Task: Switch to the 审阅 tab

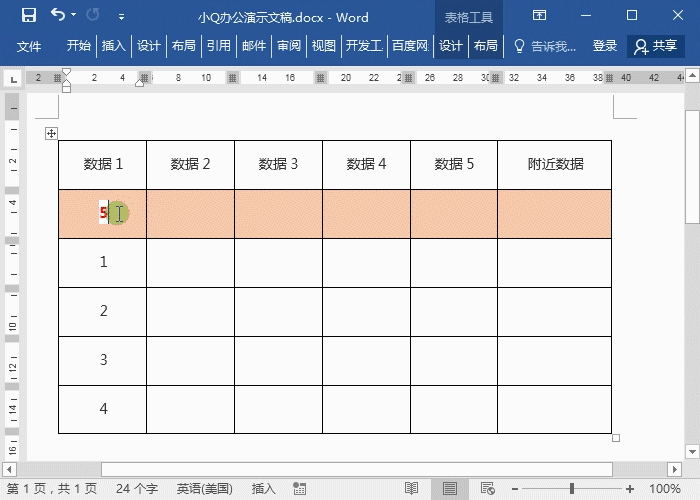Action: click(x=289, y=46)
